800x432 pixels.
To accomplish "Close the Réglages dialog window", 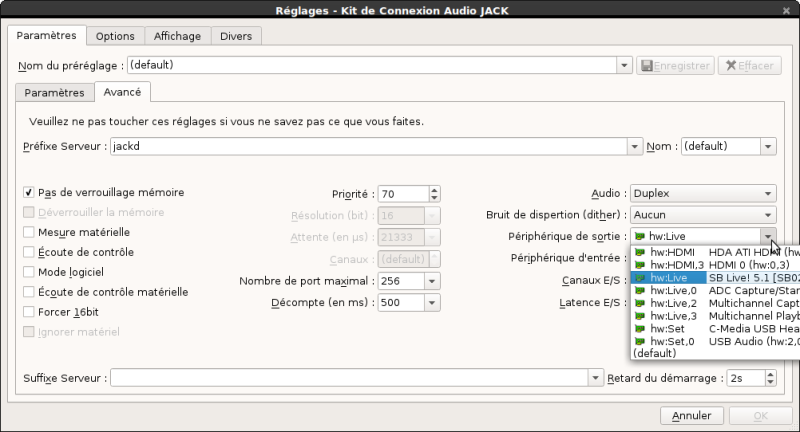I will [786, 10].
